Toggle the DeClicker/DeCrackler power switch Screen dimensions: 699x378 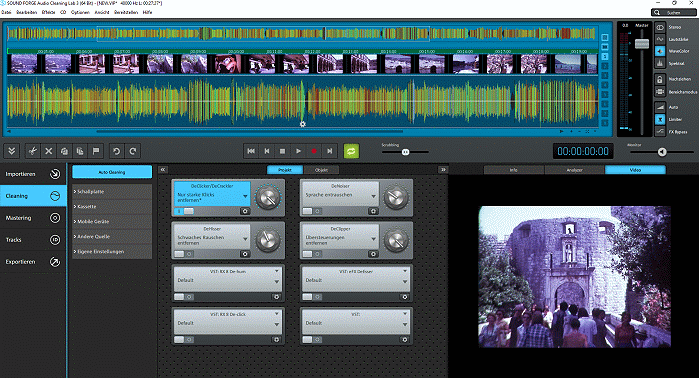184,211
